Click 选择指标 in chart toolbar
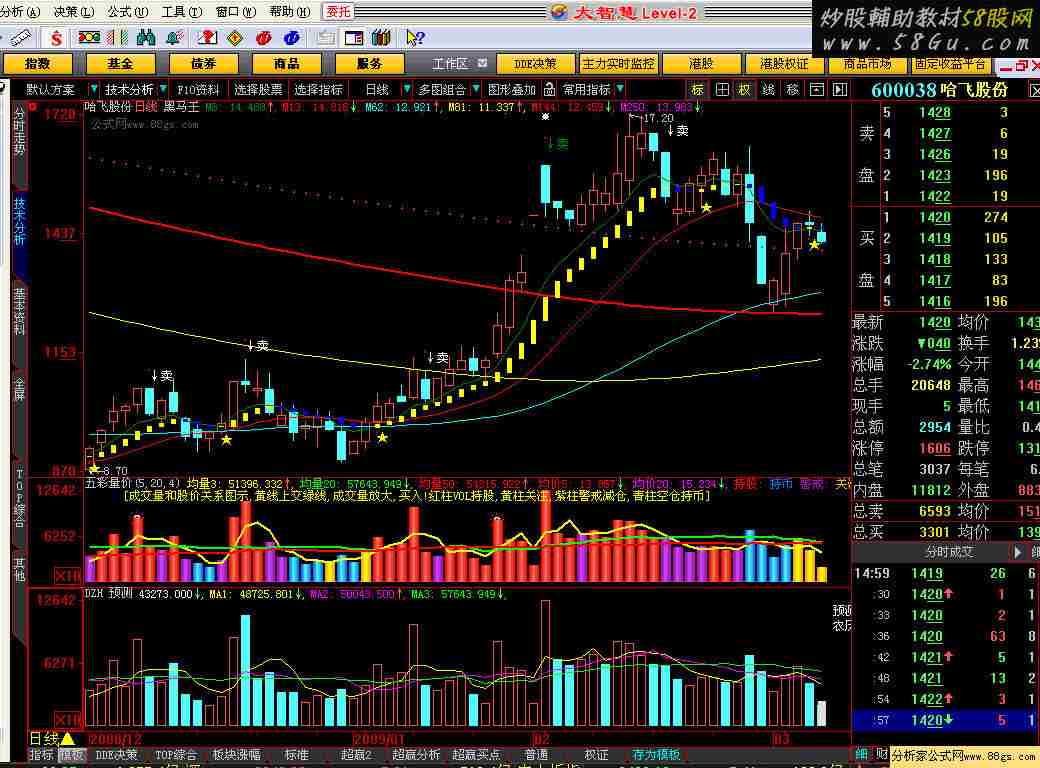Viewport: 1040px width, 768px height. click(318, 90)
